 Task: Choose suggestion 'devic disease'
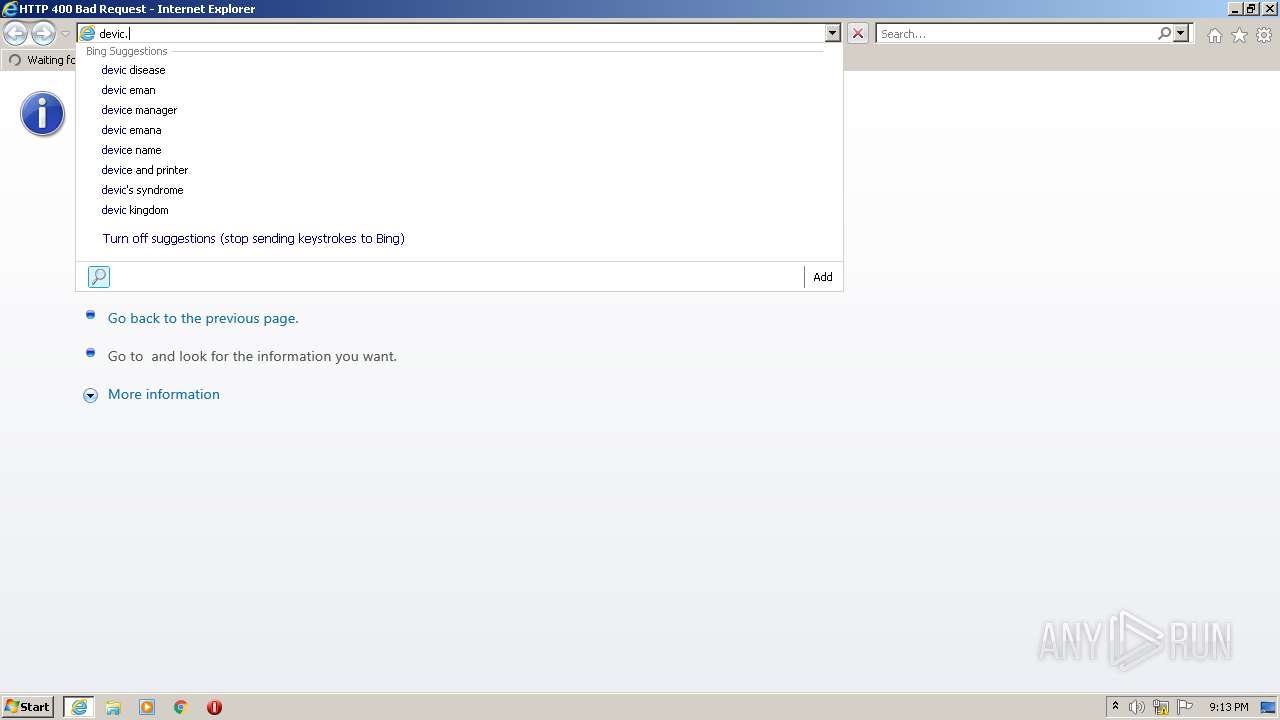(x=133, y=70)
